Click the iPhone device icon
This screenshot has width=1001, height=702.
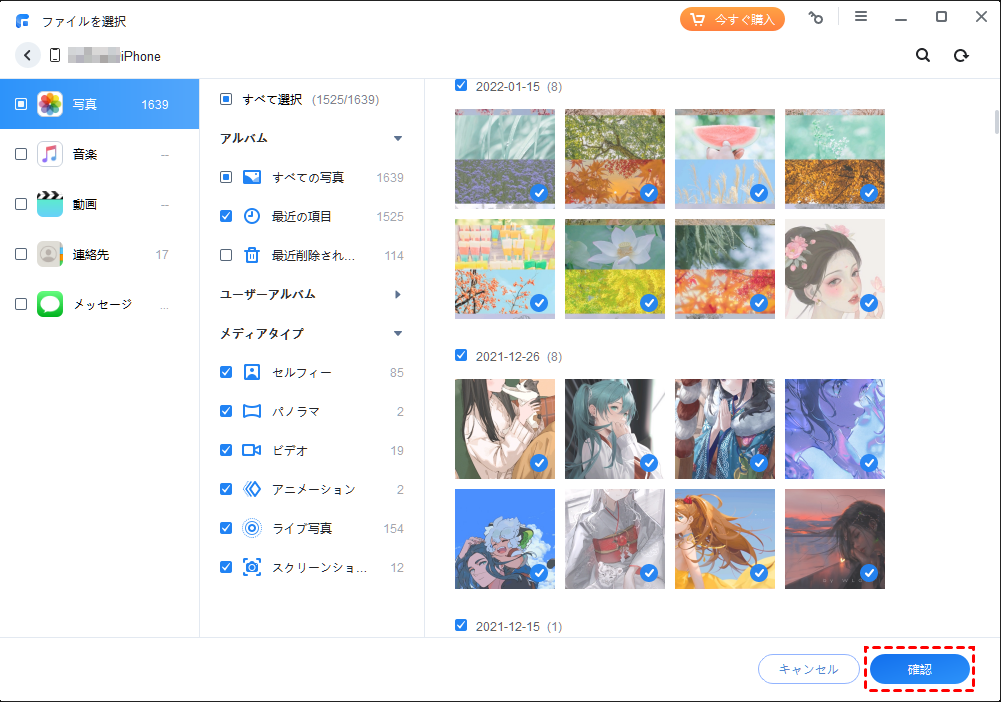[55, 56]
